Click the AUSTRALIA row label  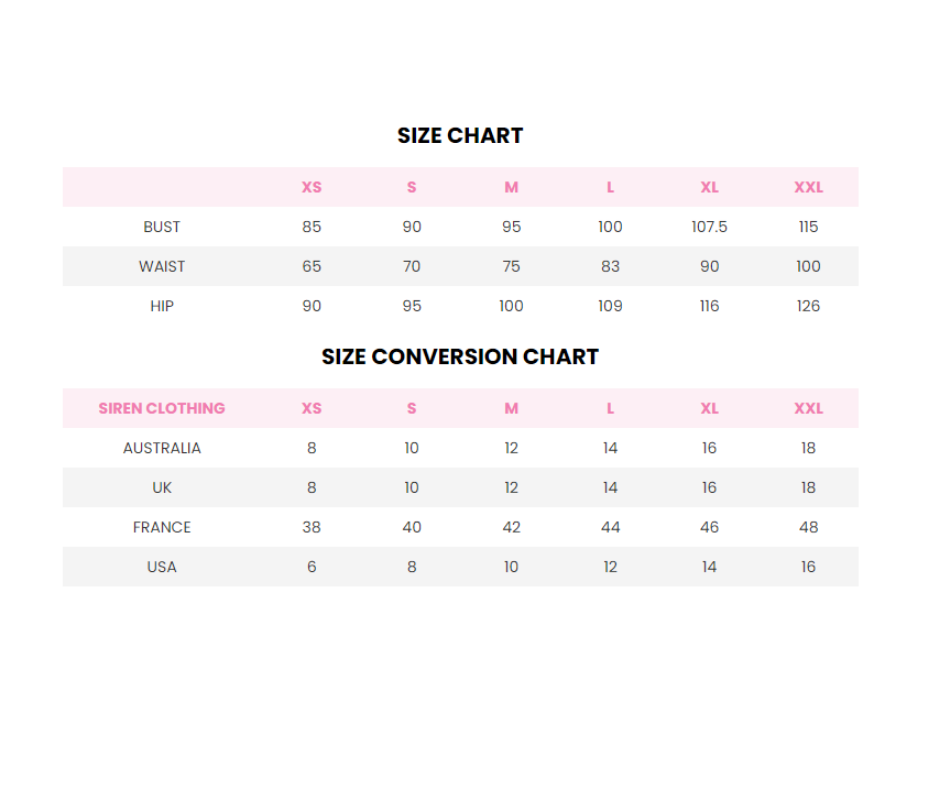(x=161, y=448)
